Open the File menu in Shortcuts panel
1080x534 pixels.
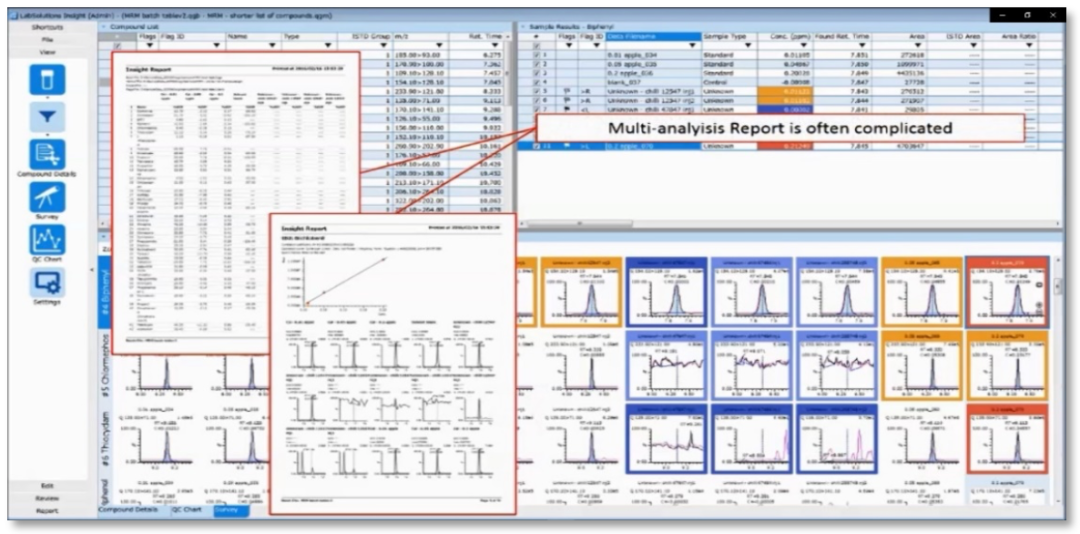point(47,39)
